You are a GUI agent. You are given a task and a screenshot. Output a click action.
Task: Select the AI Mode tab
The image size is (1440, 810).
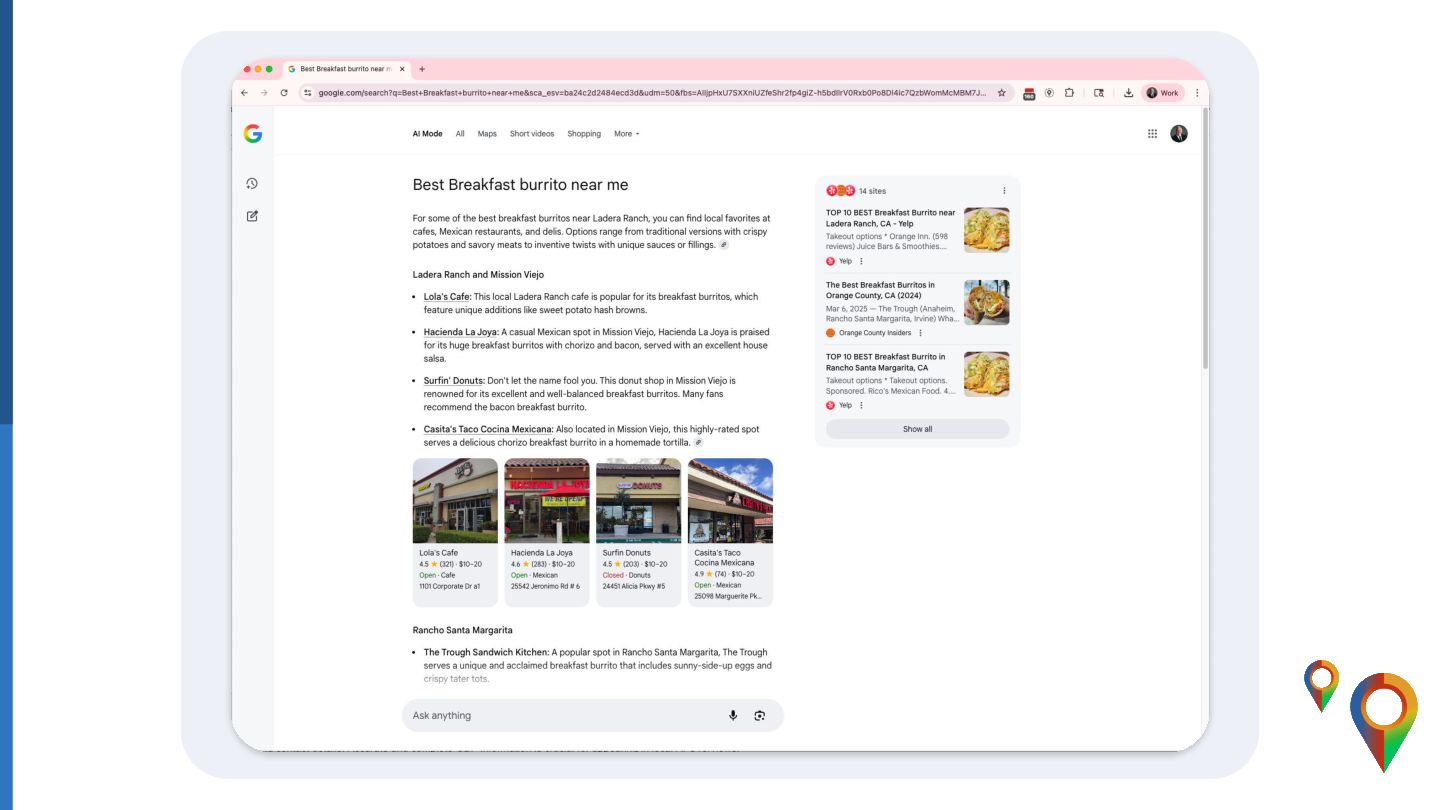coord(427,134)
